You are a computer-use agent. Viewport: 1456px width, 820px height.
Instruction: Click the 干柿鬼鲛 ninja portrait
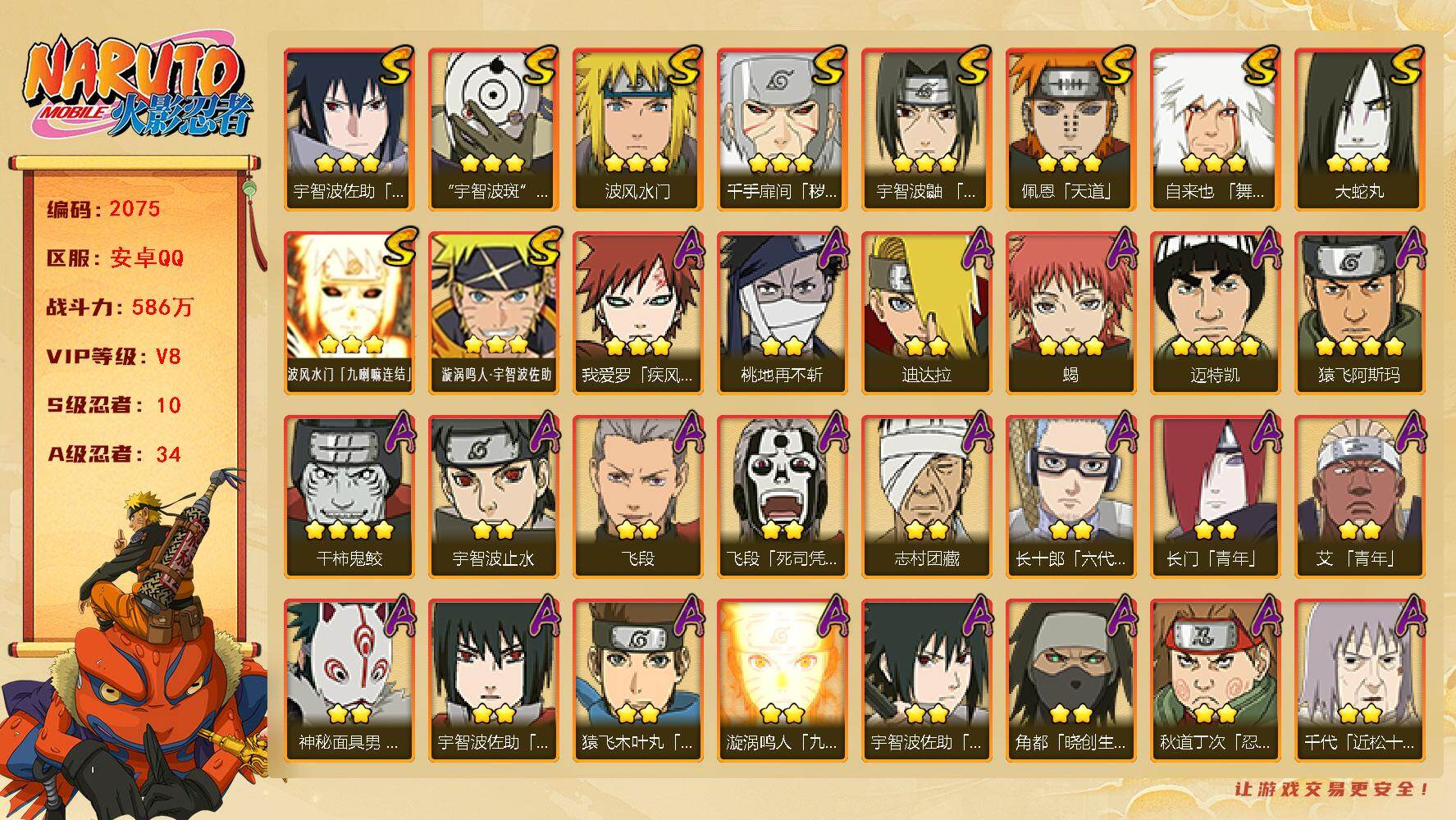tap(349, 496)
